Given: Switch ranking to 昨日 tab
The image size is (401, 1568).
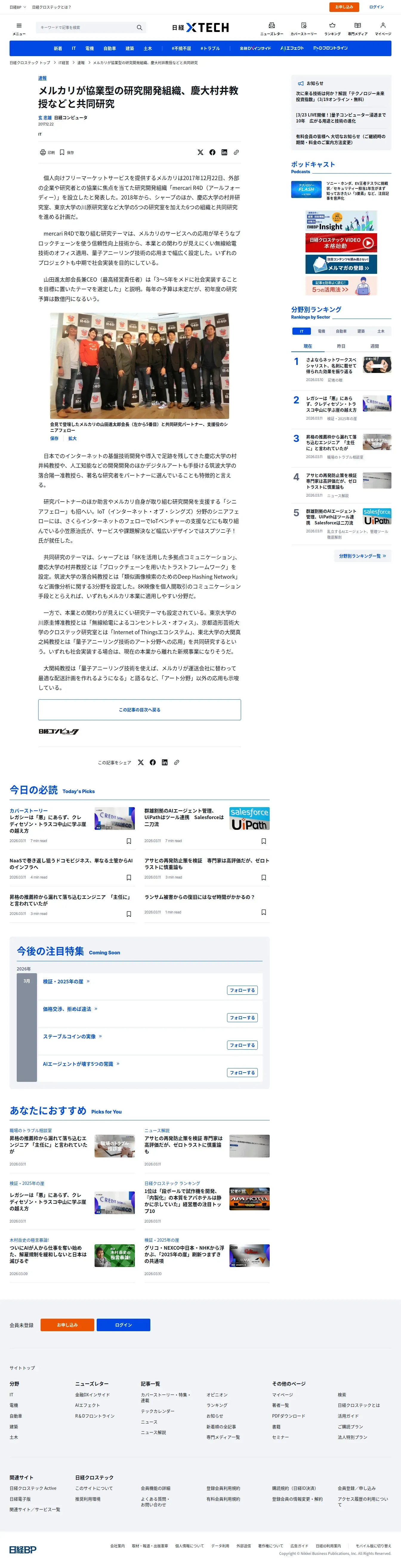Looking at the screenshot, I should click(x=341, y=346).
